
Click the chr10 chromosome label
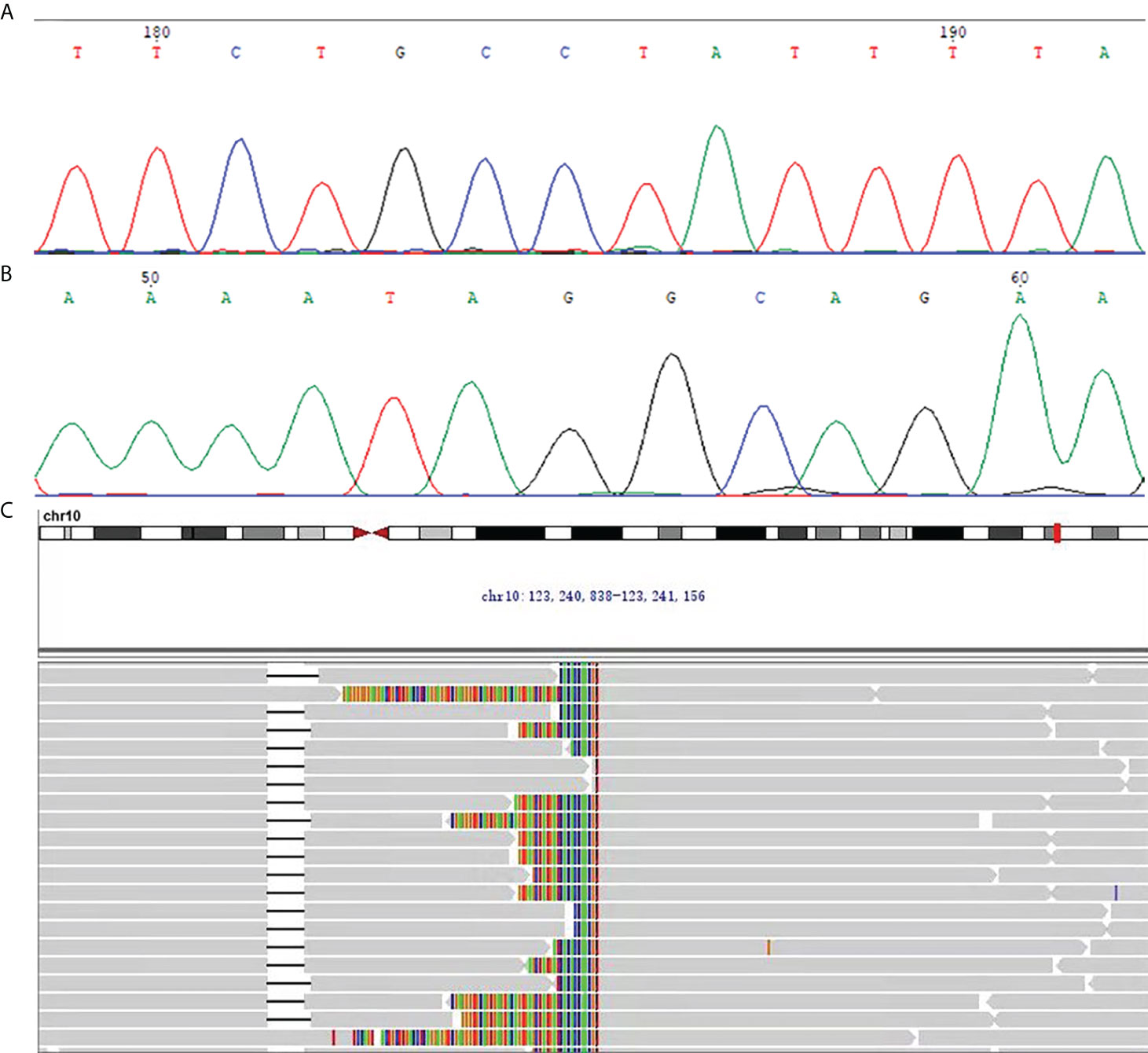point(61,516)
